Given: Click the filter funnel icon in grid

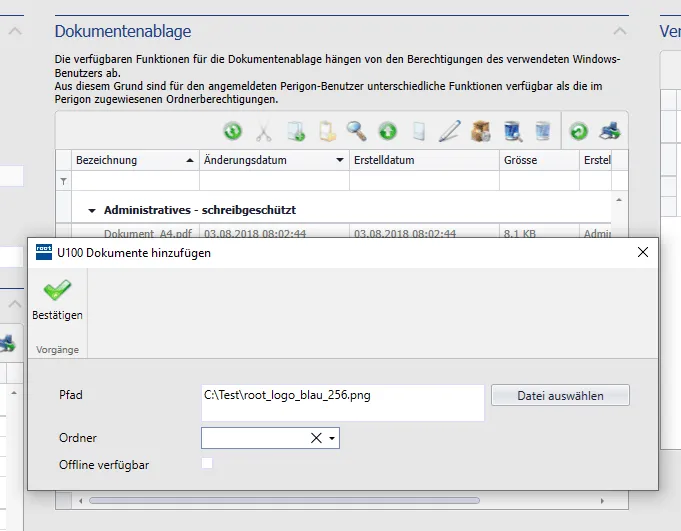Looking at the screenshot, I should click(x=63, y=181).
